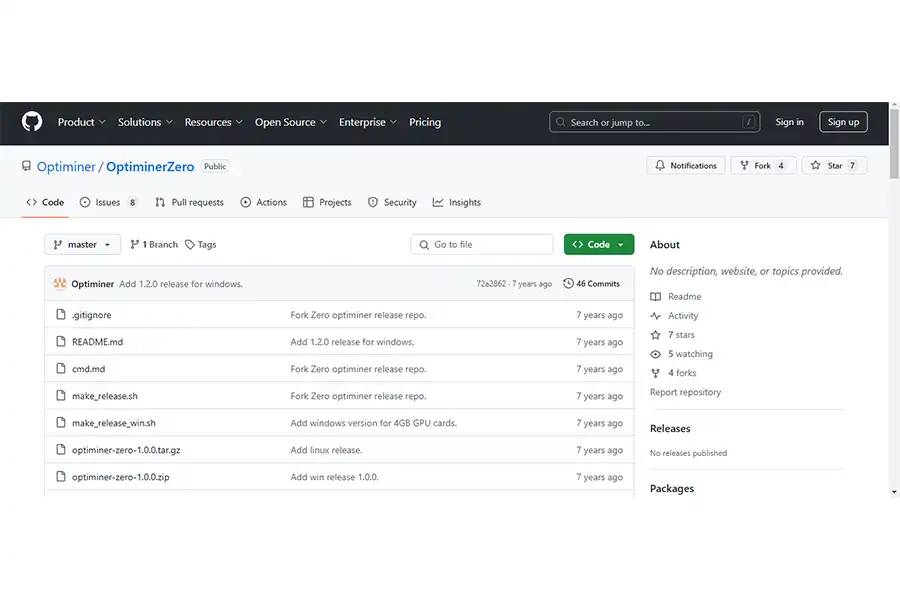Select the file icon for .gitignore
The height and width of the screenshot is (600, 900).
pos(61,314)
